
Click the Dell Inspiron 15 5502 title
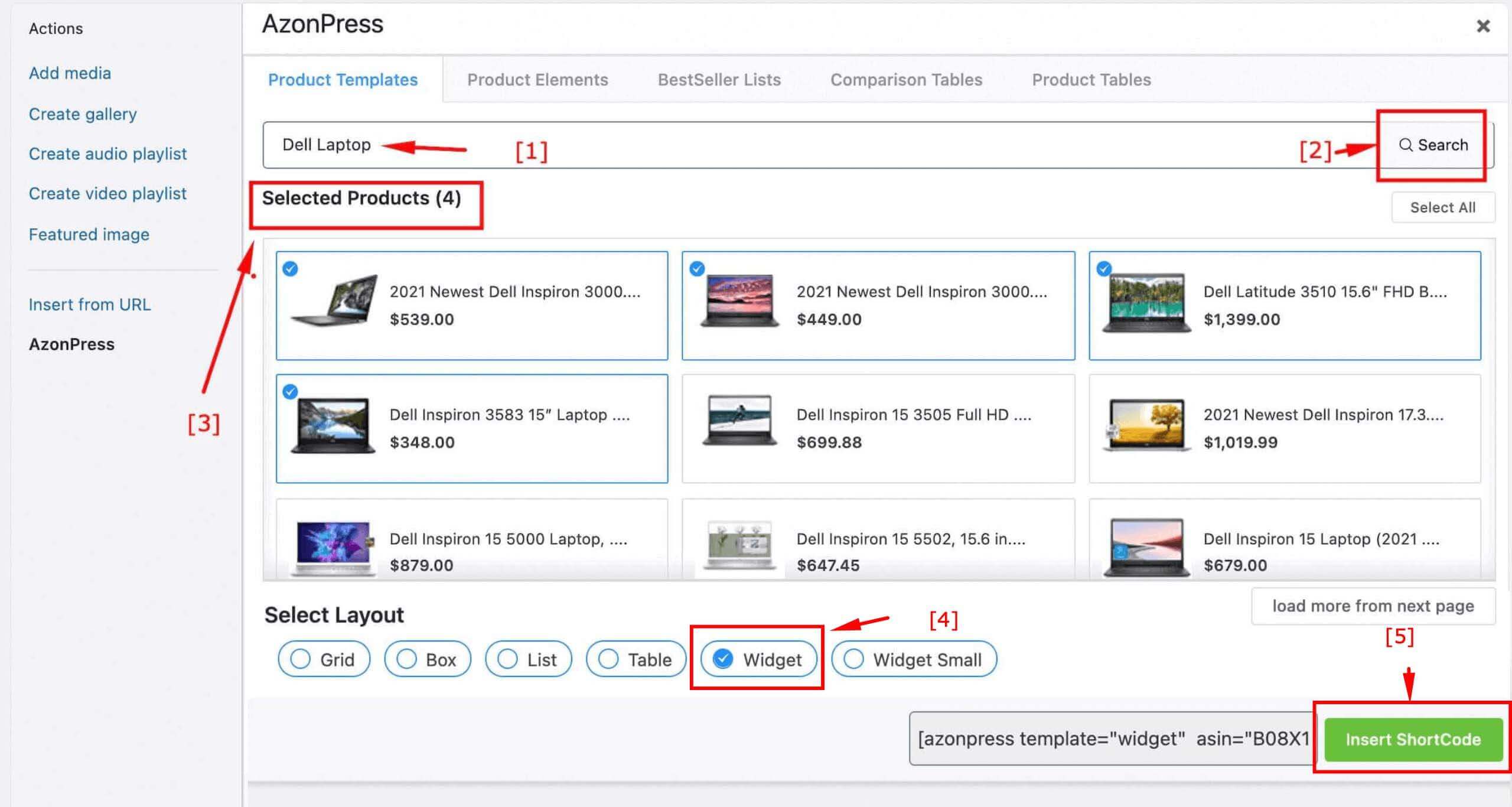(x=911, y=539)
